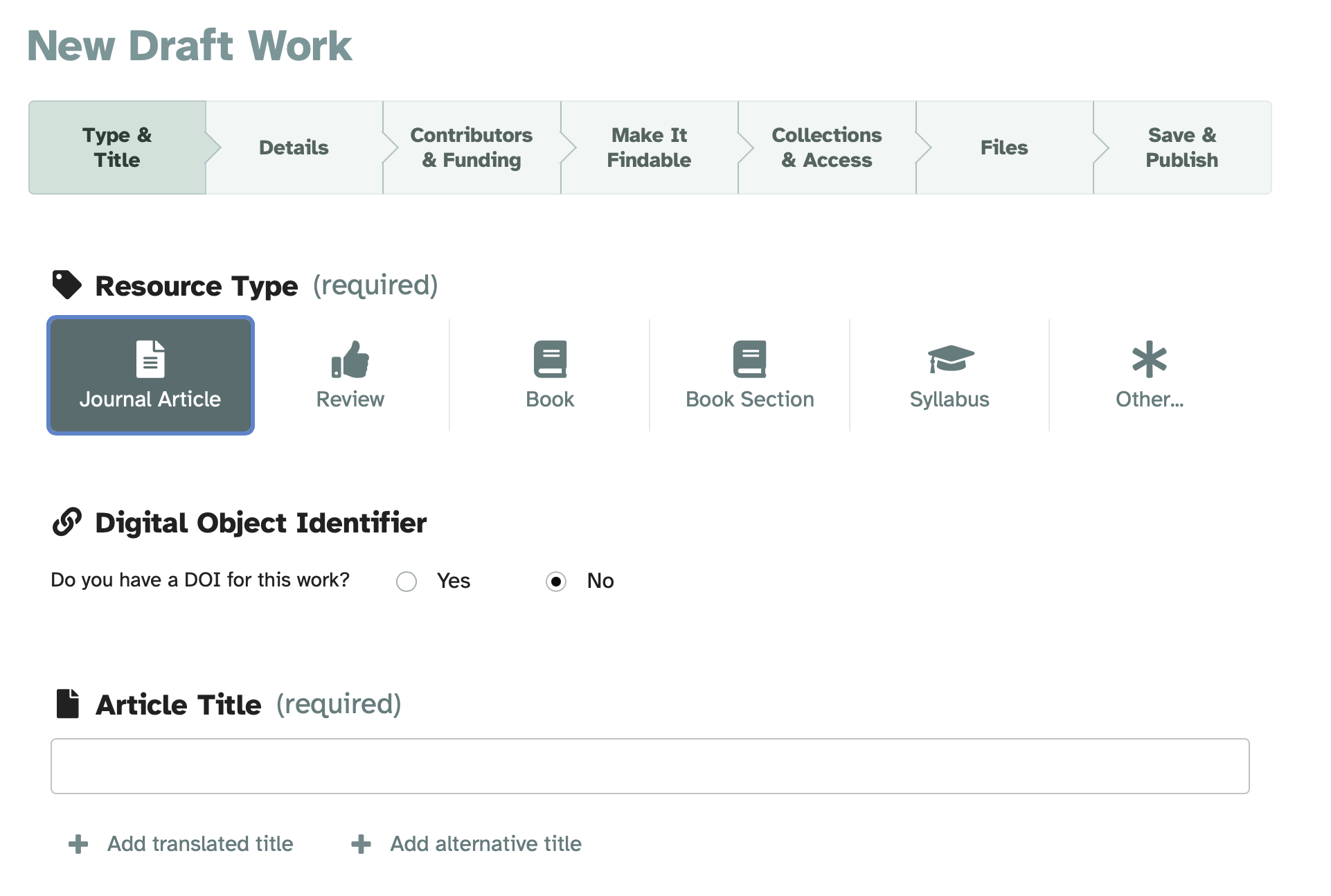Switch to Make It Findable step
The height and width of the screenshot is (896, 1331).
649,147
